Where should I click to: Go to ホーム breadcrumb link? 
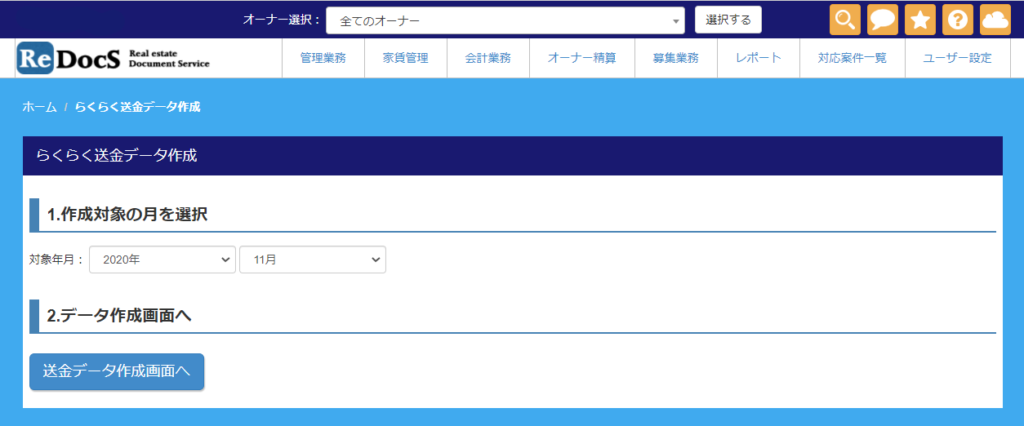pyautogui.click(x=40, y=107)
